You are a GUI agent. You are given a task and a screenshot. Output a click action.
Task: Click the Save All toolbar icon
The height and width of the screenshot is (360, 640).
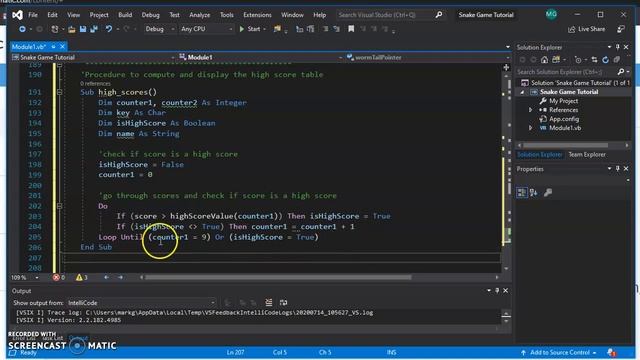[94, 29]
